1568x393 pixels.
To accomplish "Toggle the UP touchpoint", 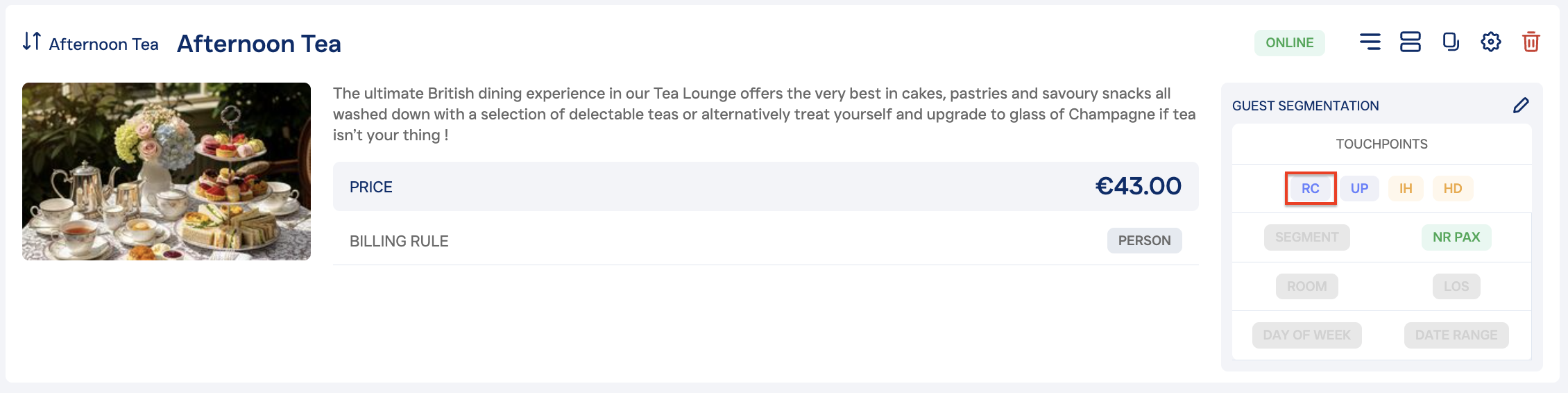I will tap(1359, 188).
